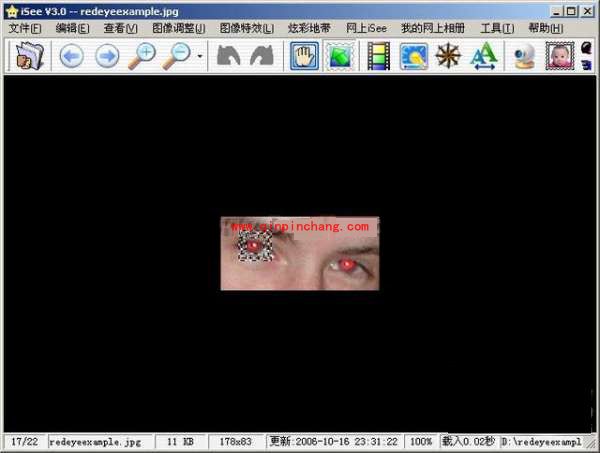Viewport: 600px width, 453px height.
Task: Click the webcam icon
Action: tap(524, 57)
